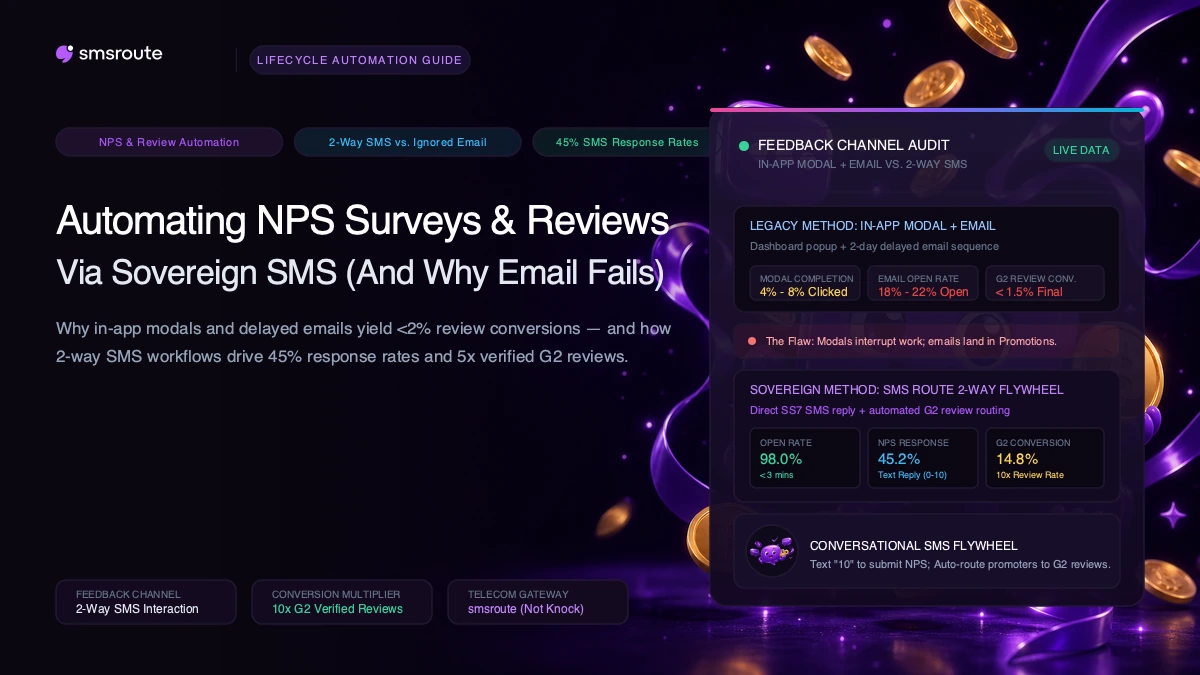
Task: Click the Telecom Gateway smsroute (Not Knock) chip
Action: tap(538, 602)
